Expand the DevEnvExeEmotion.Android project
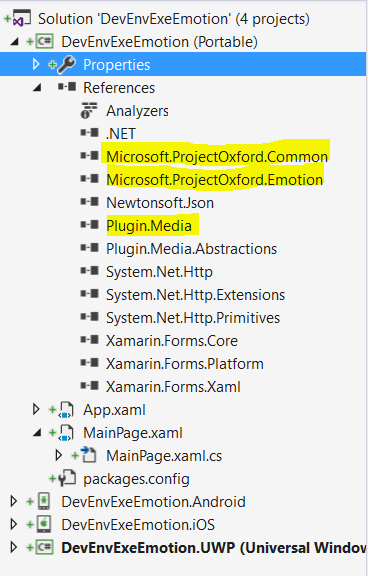This screenshot has width=368, height=576. (x=14, y=501)
